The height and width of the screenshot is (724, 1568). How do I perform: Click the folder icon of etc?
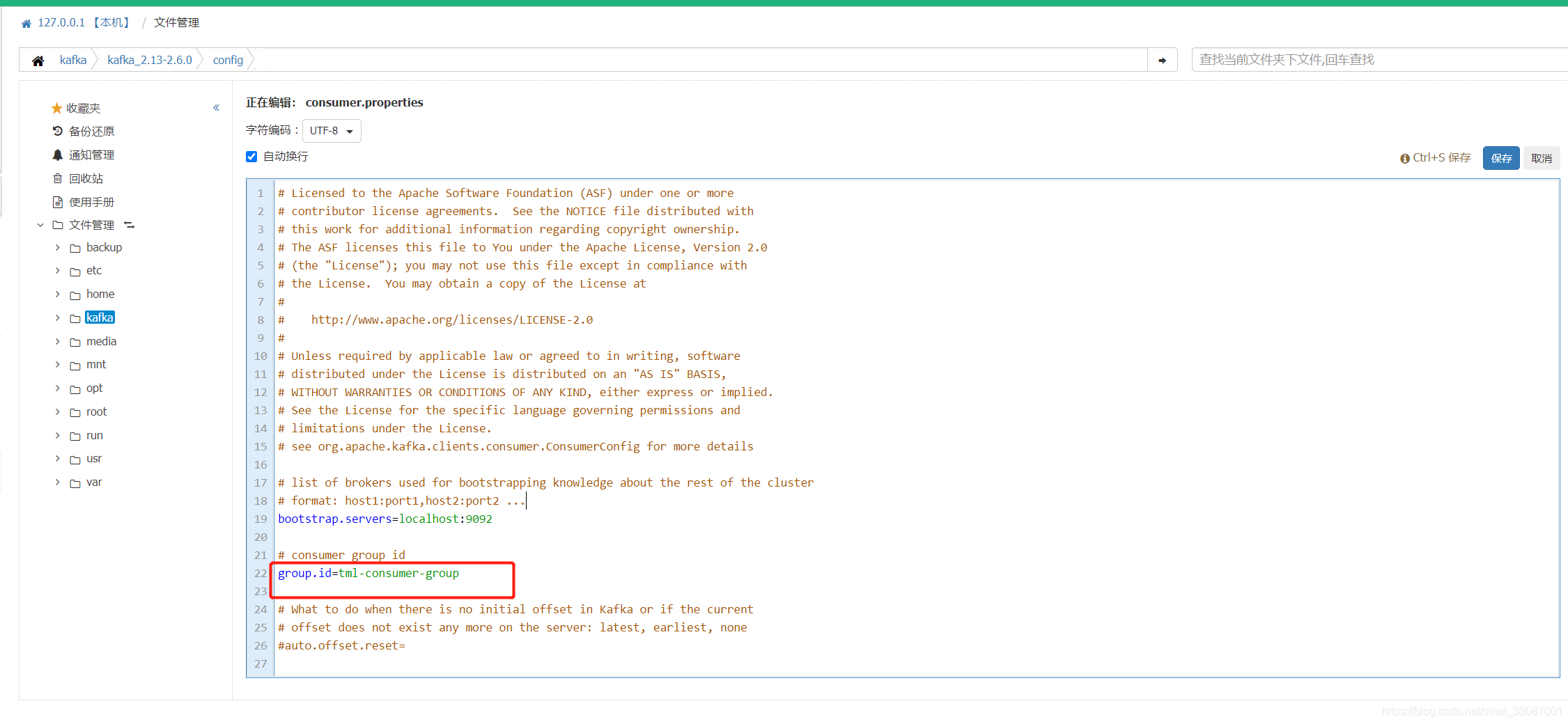pos(75,271)
